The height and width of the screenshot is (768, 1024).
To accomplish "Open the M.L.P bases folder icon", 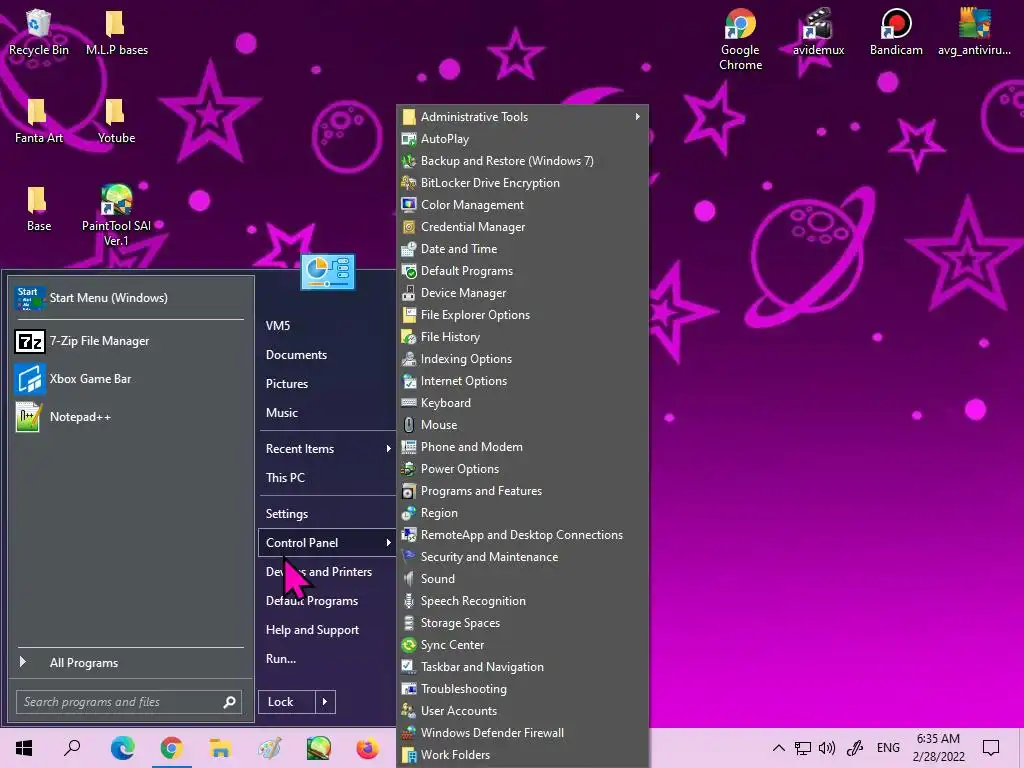I will pyautogui.click(x=116, y=33).
